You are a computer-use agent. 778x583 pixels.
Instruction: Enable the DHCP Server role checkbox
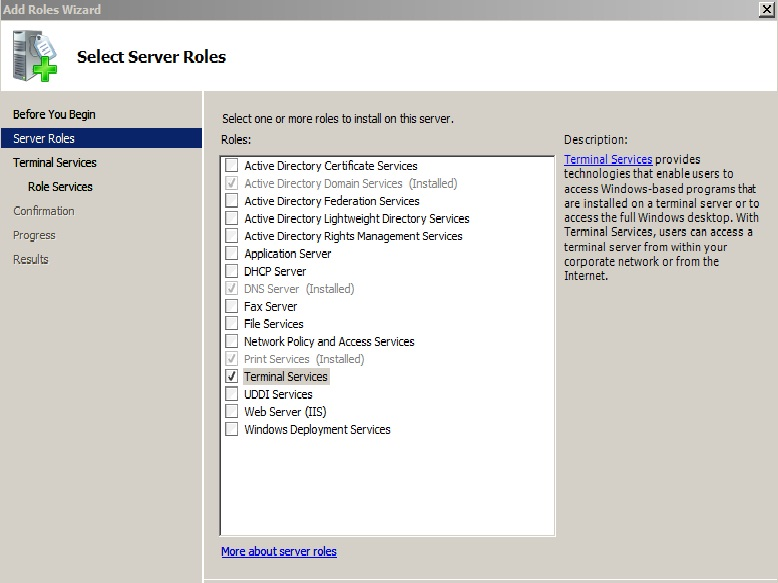(x=231, y=271)
